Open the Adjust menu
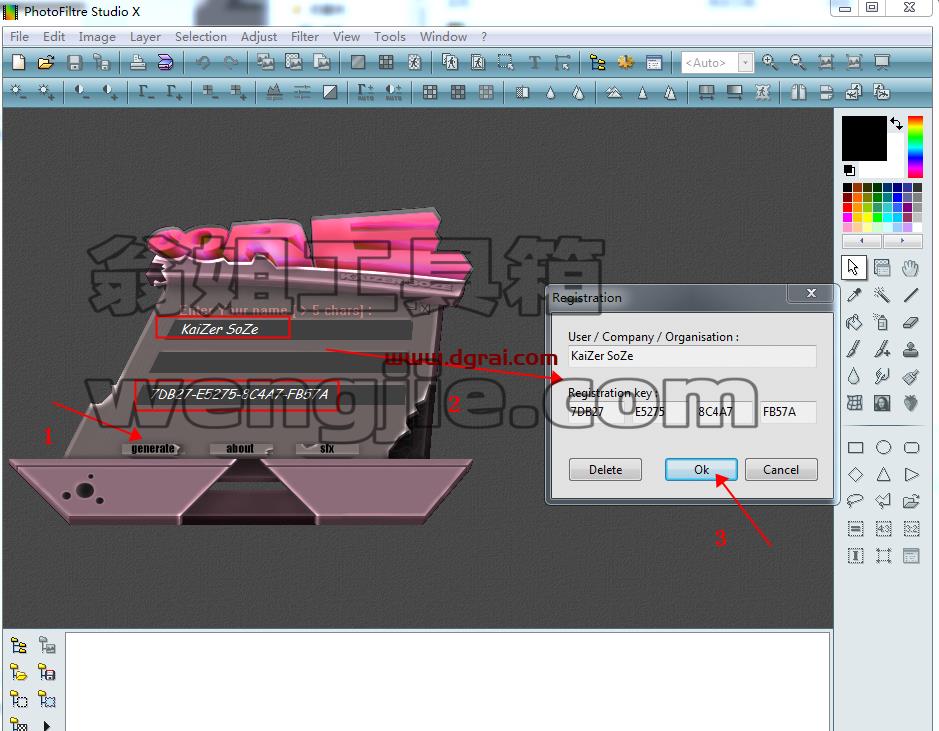This screenshot has width=939, height=731. click(259, 37)
